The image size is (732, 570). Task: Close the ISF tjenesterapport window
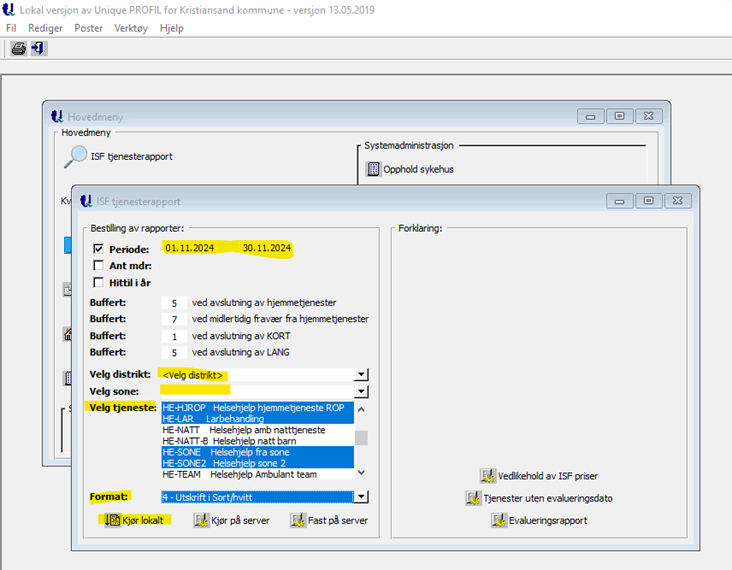pyautogui.click(x=677, y=201)
